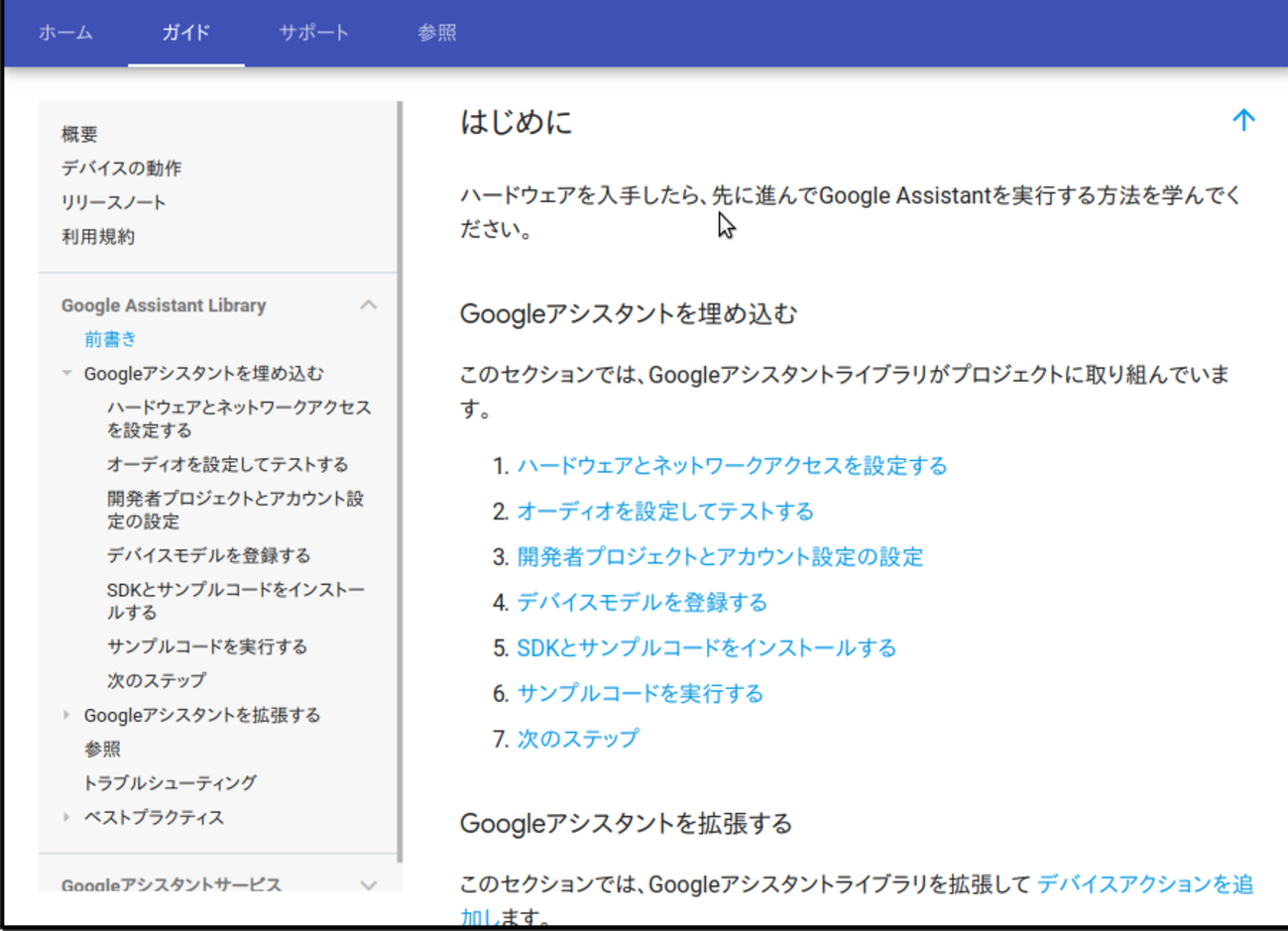Click the blue up-arrow back-to-top icon

coord(1243,121)
